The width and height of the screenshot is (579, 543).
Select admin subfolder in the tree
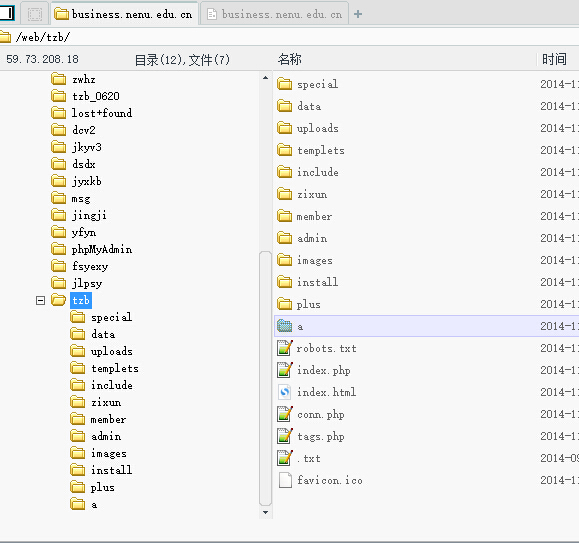click(x=106, y=436)
